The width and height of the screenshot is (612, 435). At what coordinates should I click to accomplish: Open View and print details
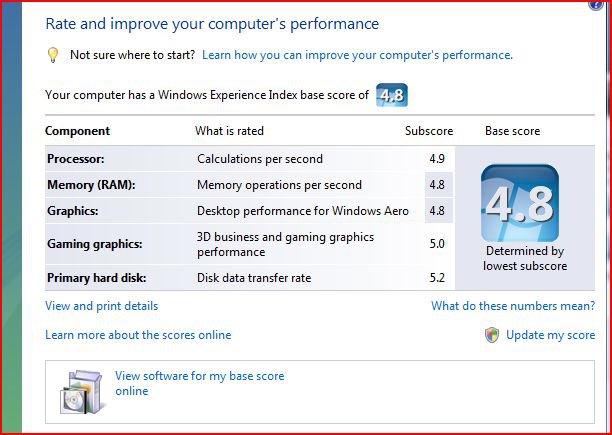[101, 306]
